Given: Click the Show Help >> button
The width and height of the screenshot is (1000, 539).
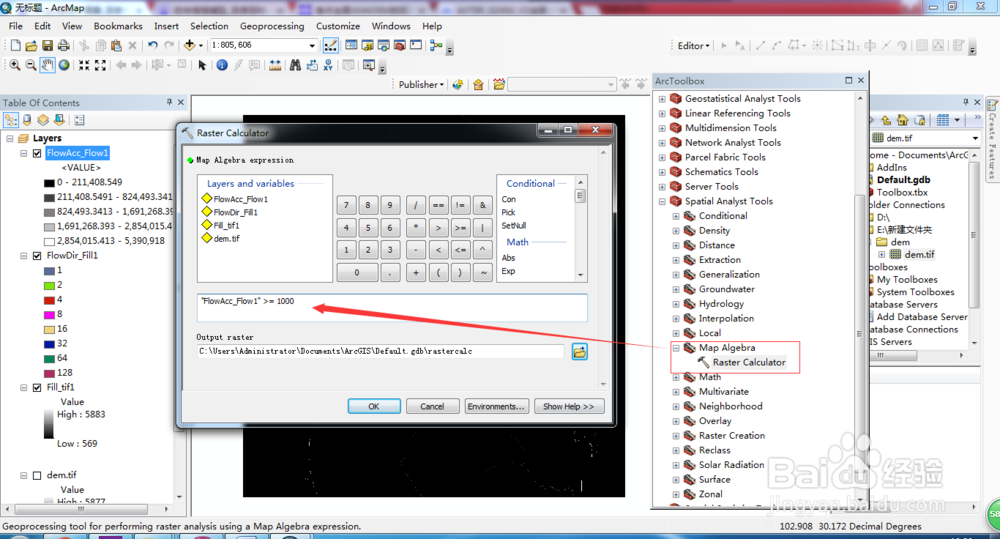Looking at the screenshot, I should [x=568, y=406].
